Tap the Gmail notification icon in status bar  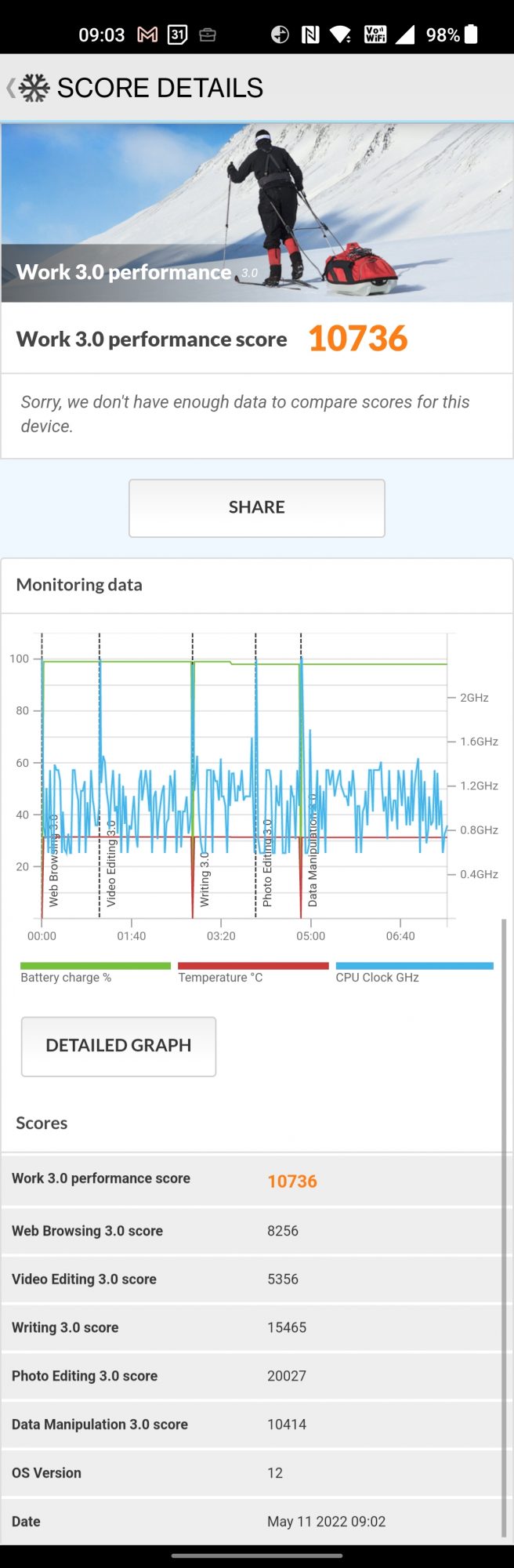[147, 34]
